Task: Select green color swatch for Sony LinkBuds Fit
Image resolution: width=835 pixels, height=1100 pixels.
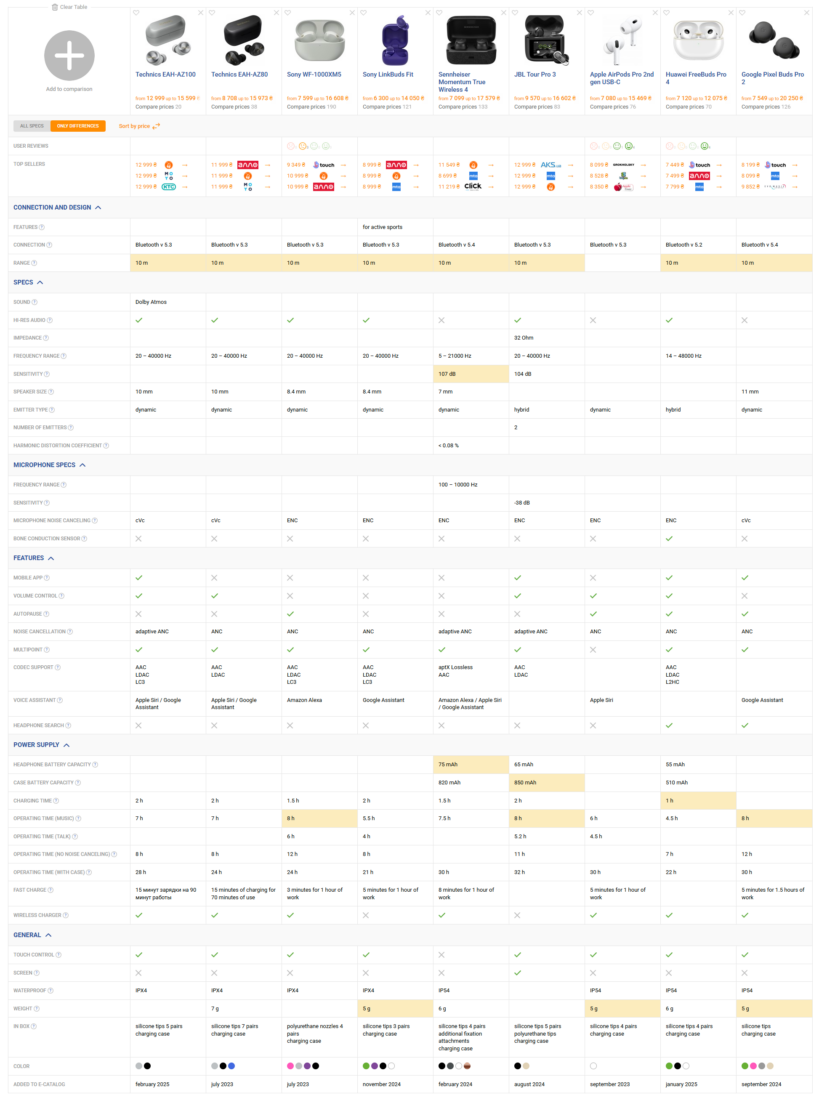Action: (366, 1066)
